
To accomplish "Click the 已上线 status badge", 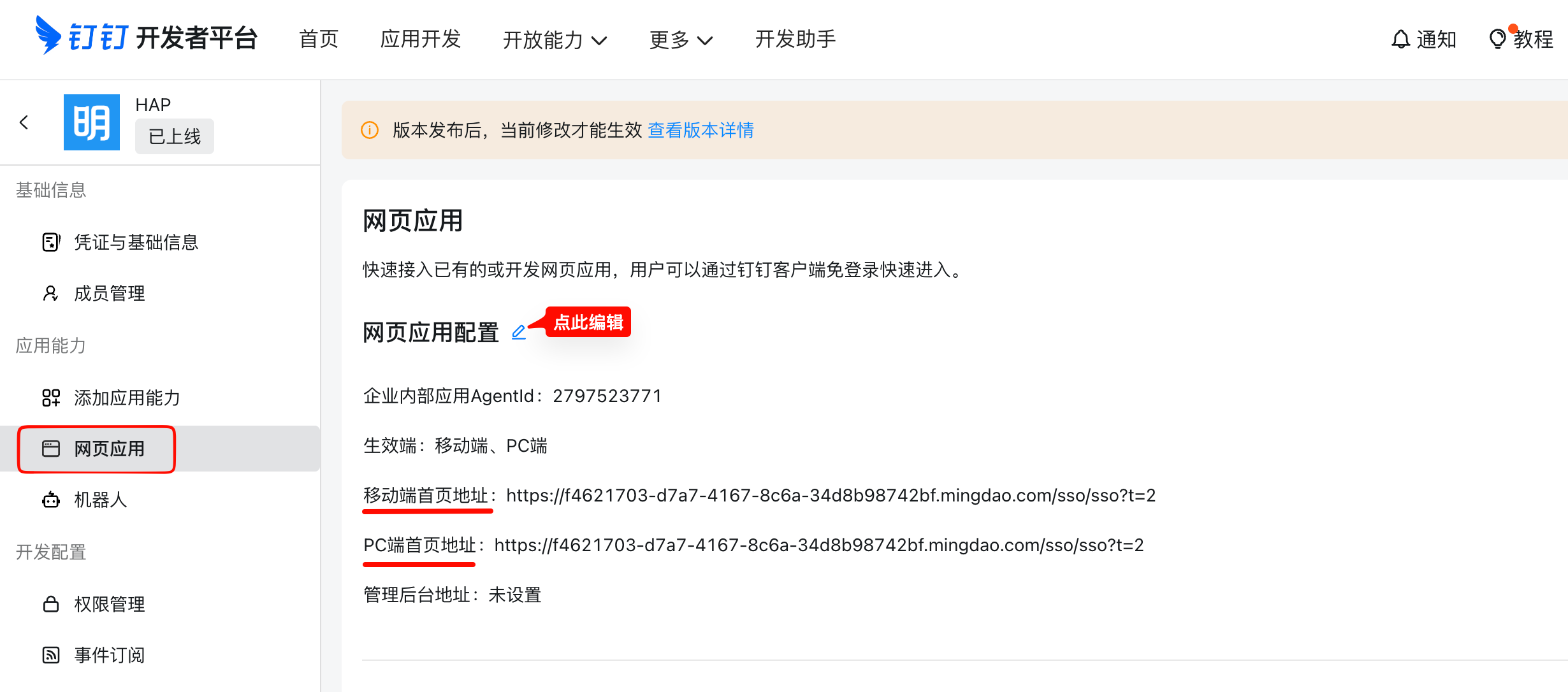I will 175,136.
